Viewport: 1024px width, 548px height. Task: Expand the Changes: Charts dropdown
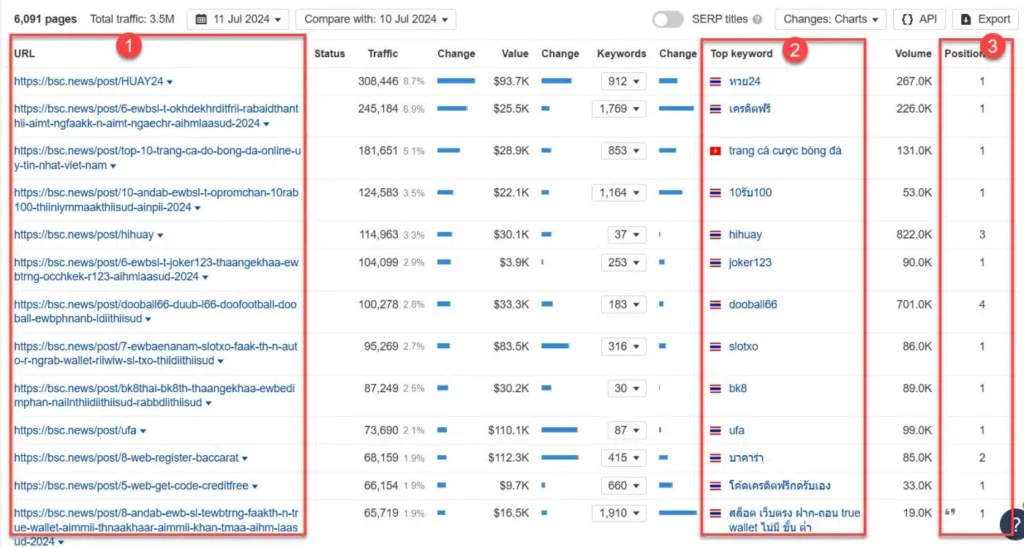pyautogui.click(x=832, y=19)
